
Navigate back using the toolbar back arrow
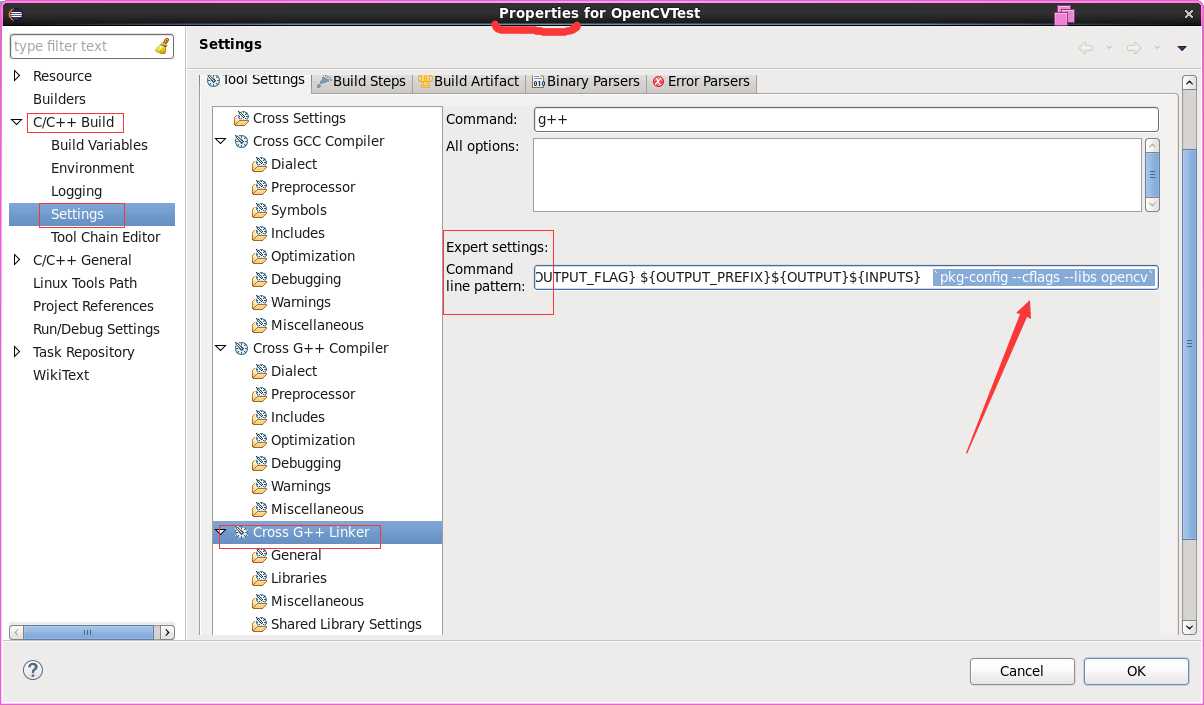(1085, 47)
